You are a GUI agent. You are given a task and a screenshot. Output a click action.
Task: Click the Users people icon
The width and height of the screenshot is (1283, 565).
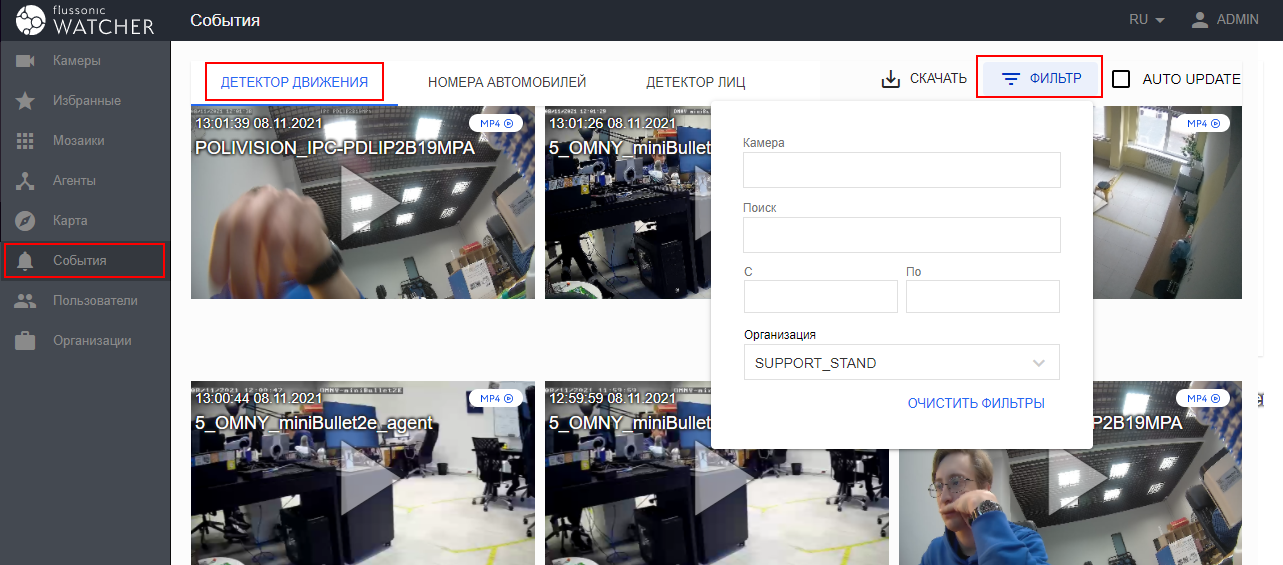click(x=26, y=301)
